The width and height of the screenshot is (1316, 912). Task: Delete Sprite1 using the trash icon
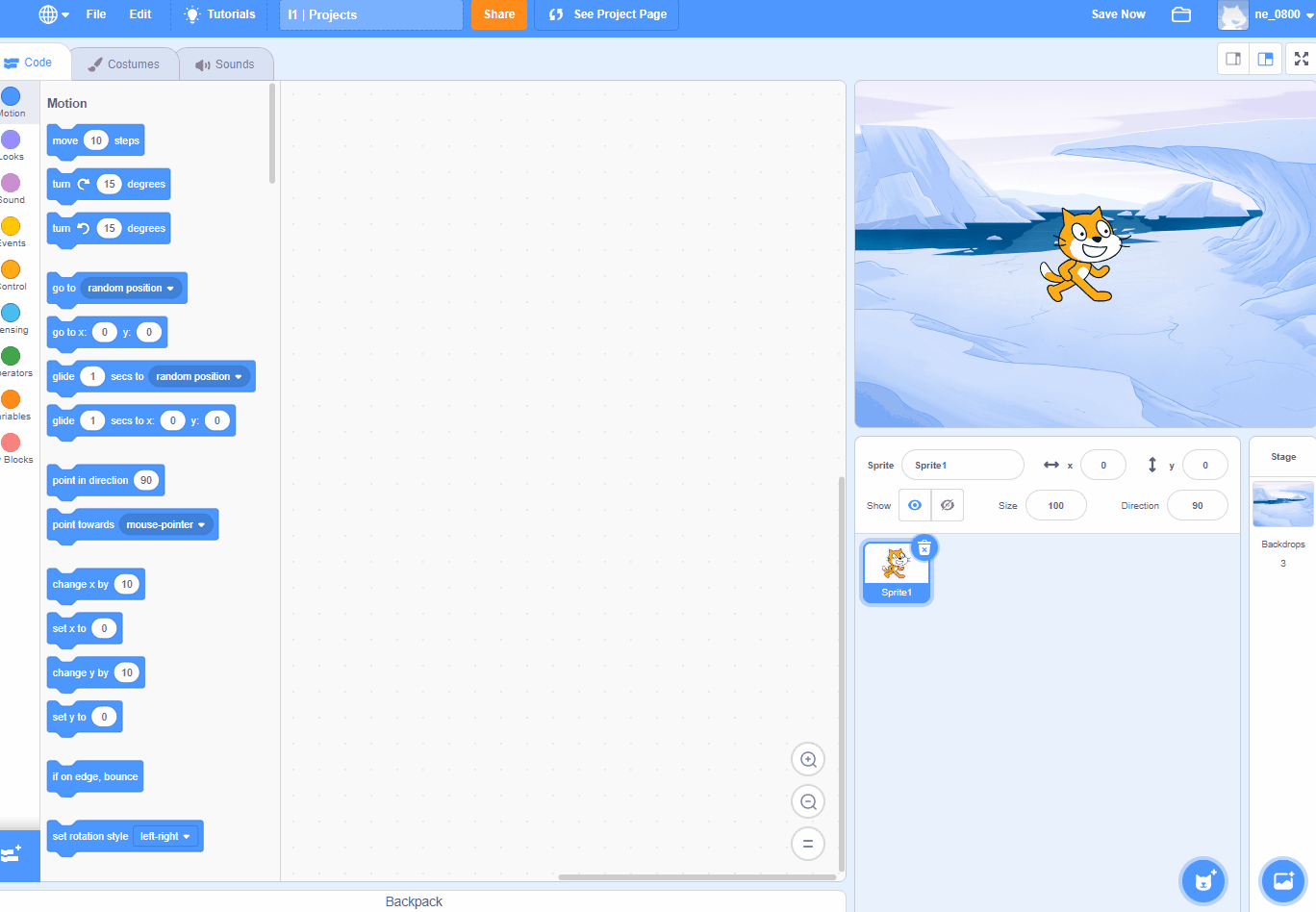924,547
